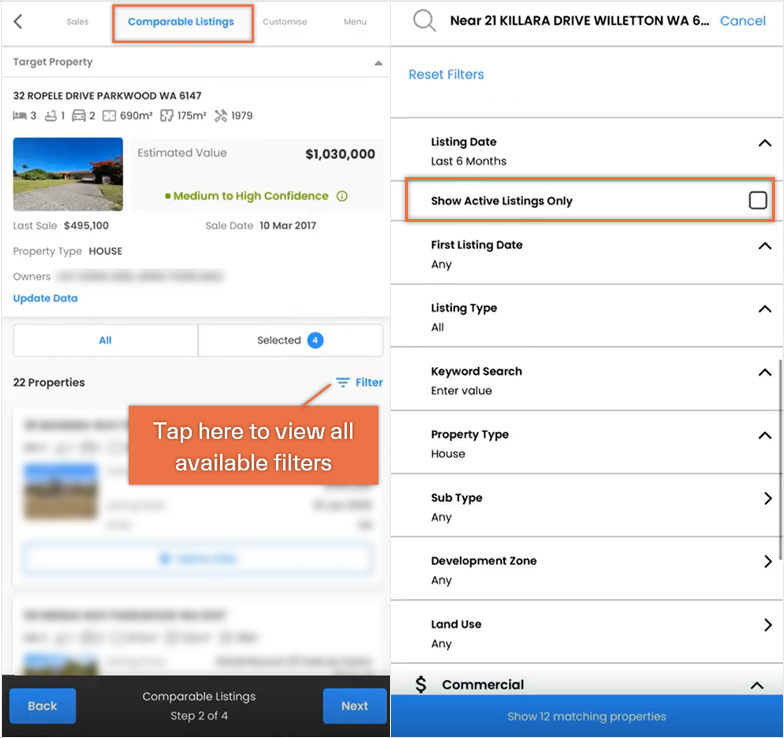Tap the target property photo thumbnail

point(68,174)
